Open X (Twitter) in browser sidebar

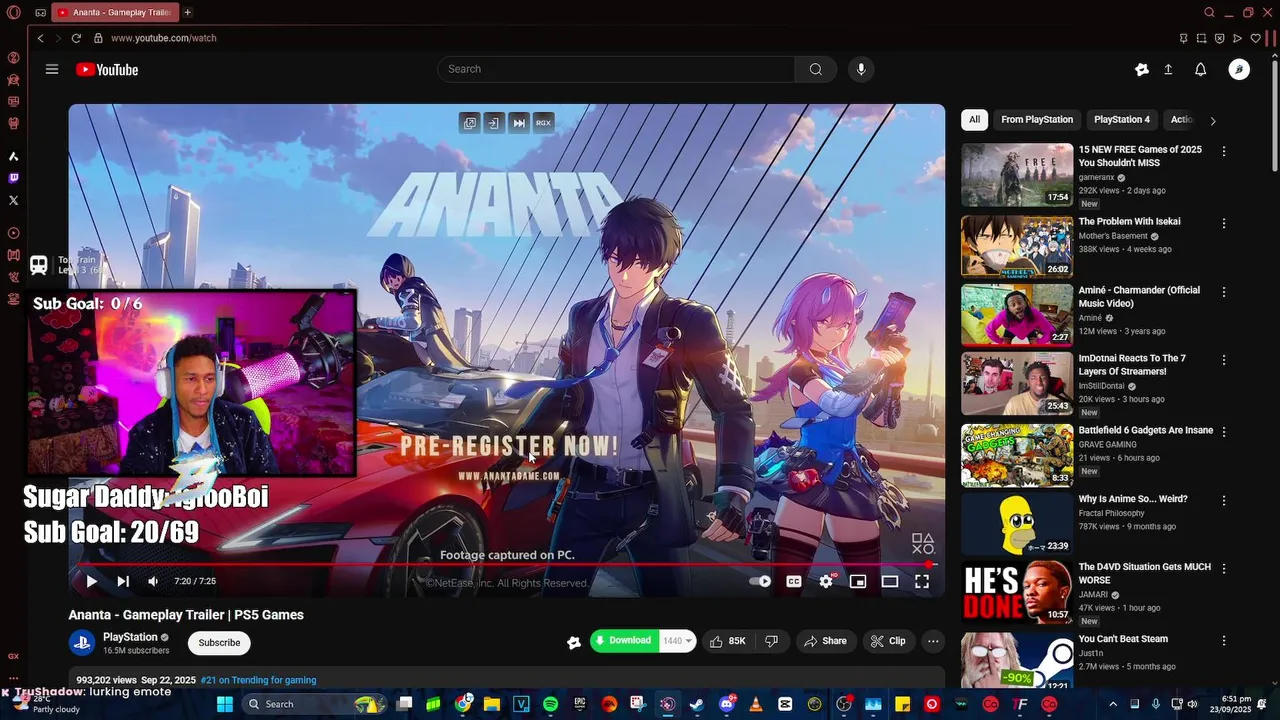[x=13, y=200]
